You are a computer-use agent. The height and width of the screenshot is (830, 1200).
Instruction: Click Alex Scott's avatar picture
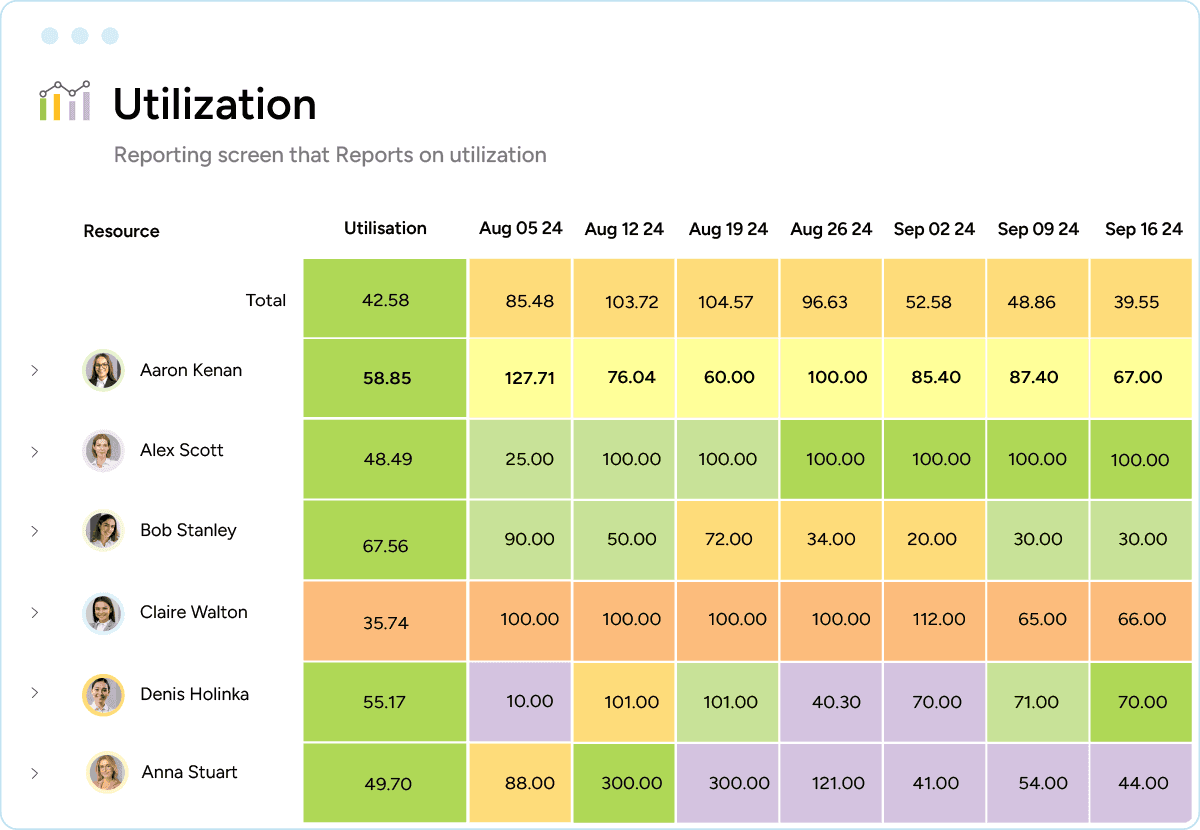[x=103, y=451]
